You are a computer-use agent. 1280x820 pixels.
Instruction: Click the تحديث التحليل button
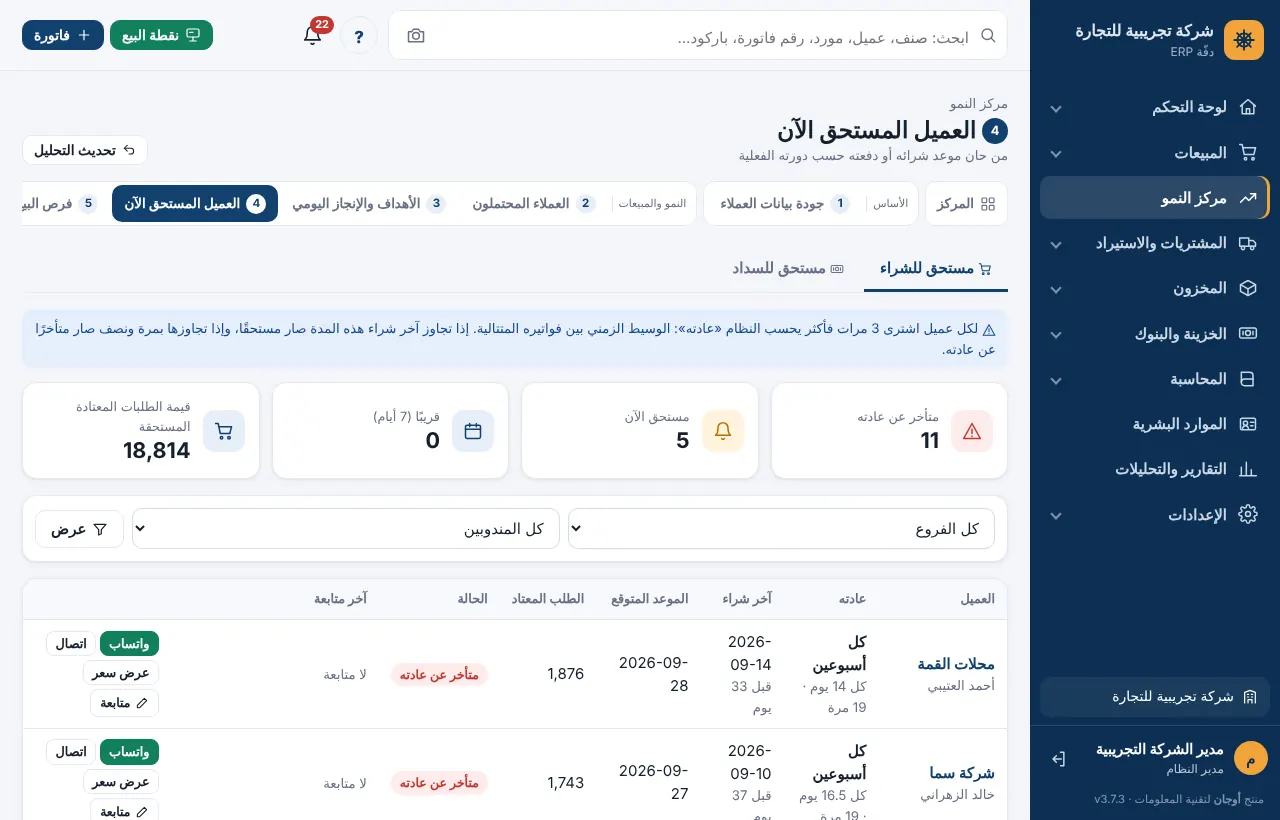click(85, 150)
